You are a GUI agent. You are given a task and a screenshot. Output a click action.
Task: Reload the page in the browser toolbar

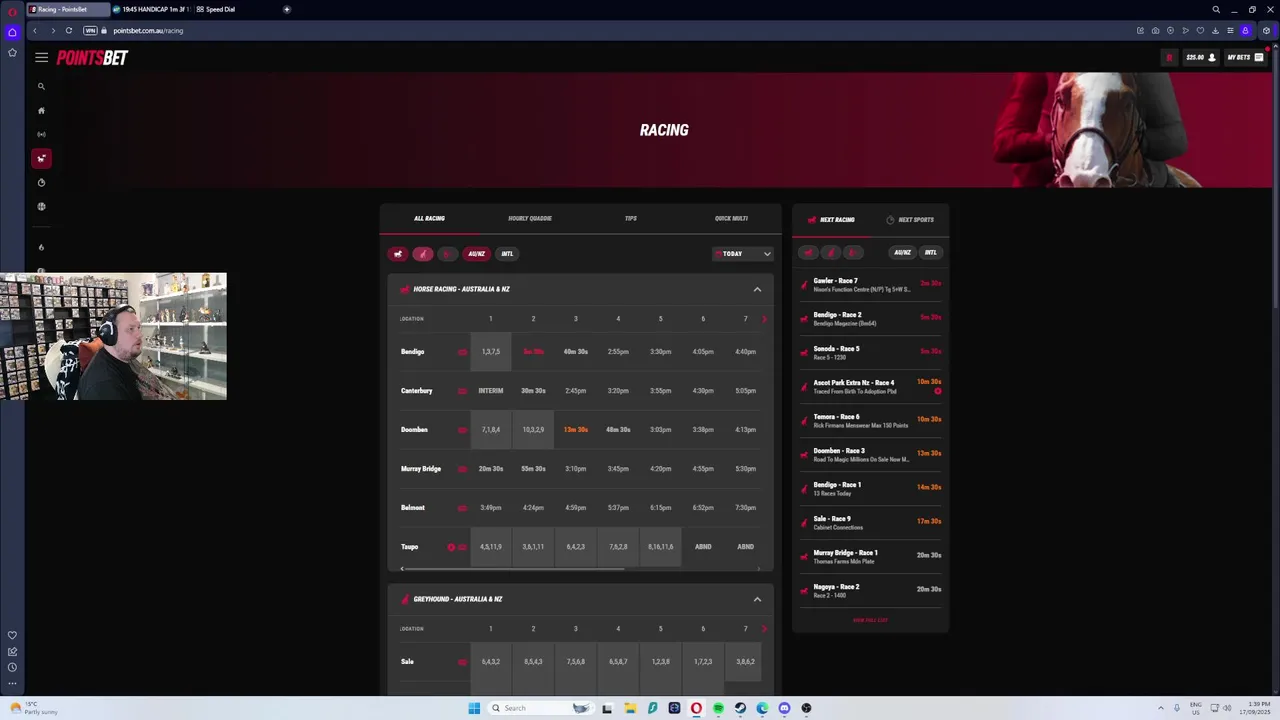click(69, 31)
